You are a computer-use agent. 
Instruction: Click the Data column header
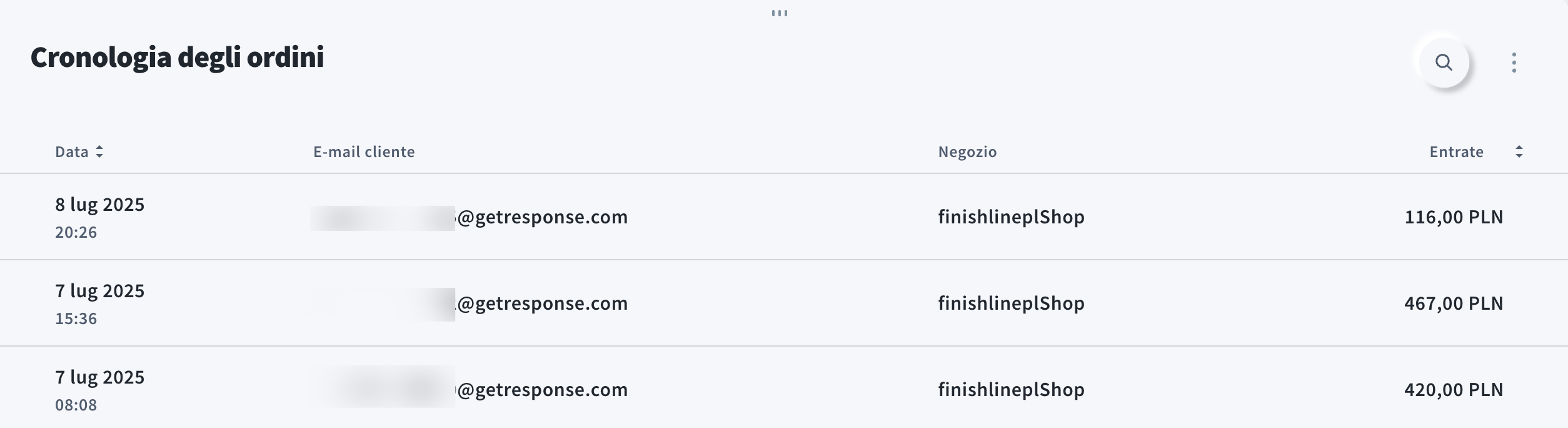click(72, 151)
